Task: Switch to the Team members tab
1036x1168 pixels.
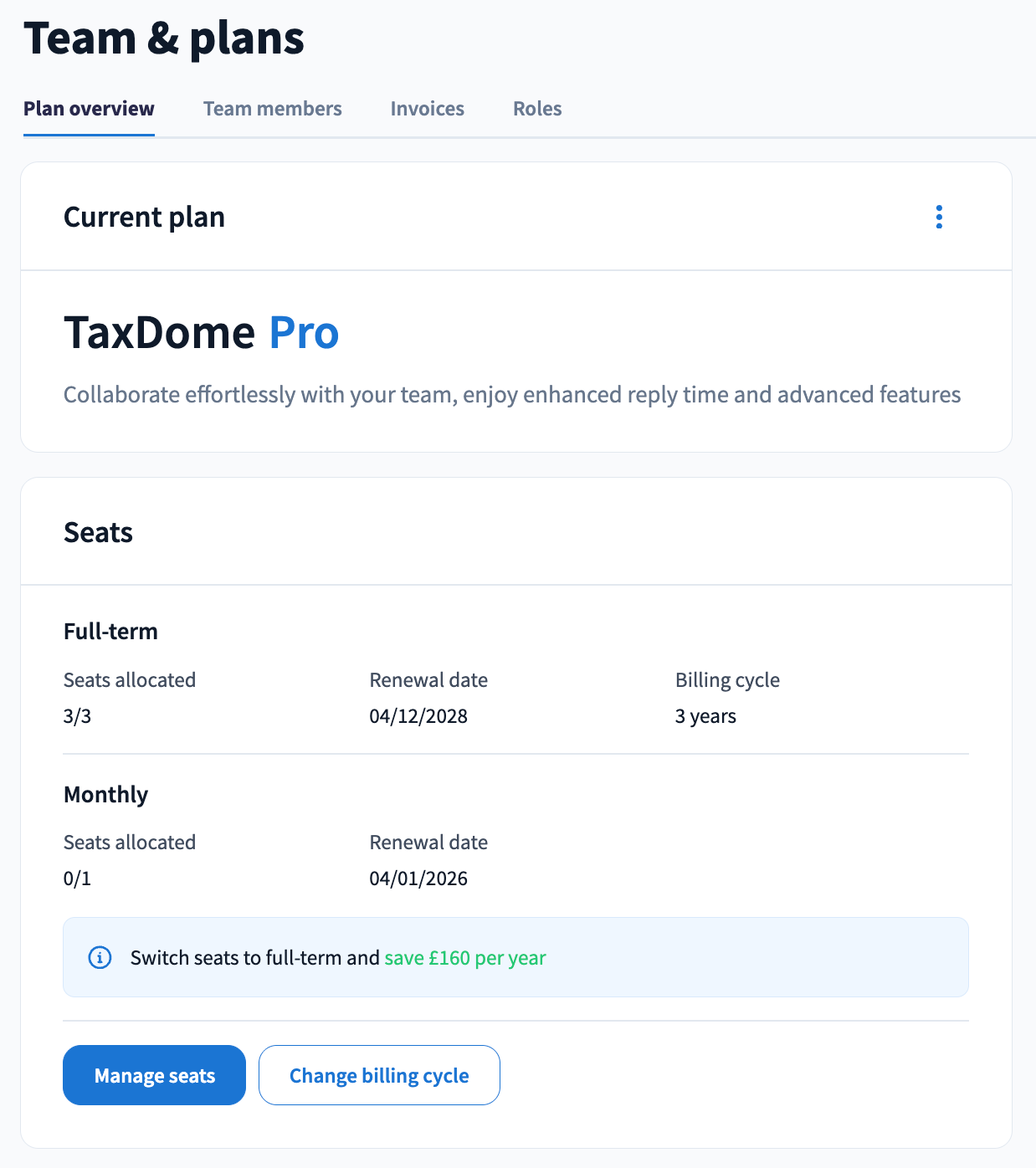Action: 272,109
